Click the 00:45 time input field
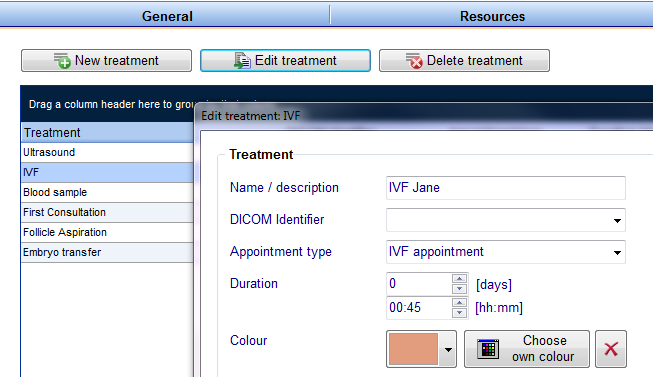Viewport: 653px width, 377px height. pyautogui.click(x=419, y=308)
